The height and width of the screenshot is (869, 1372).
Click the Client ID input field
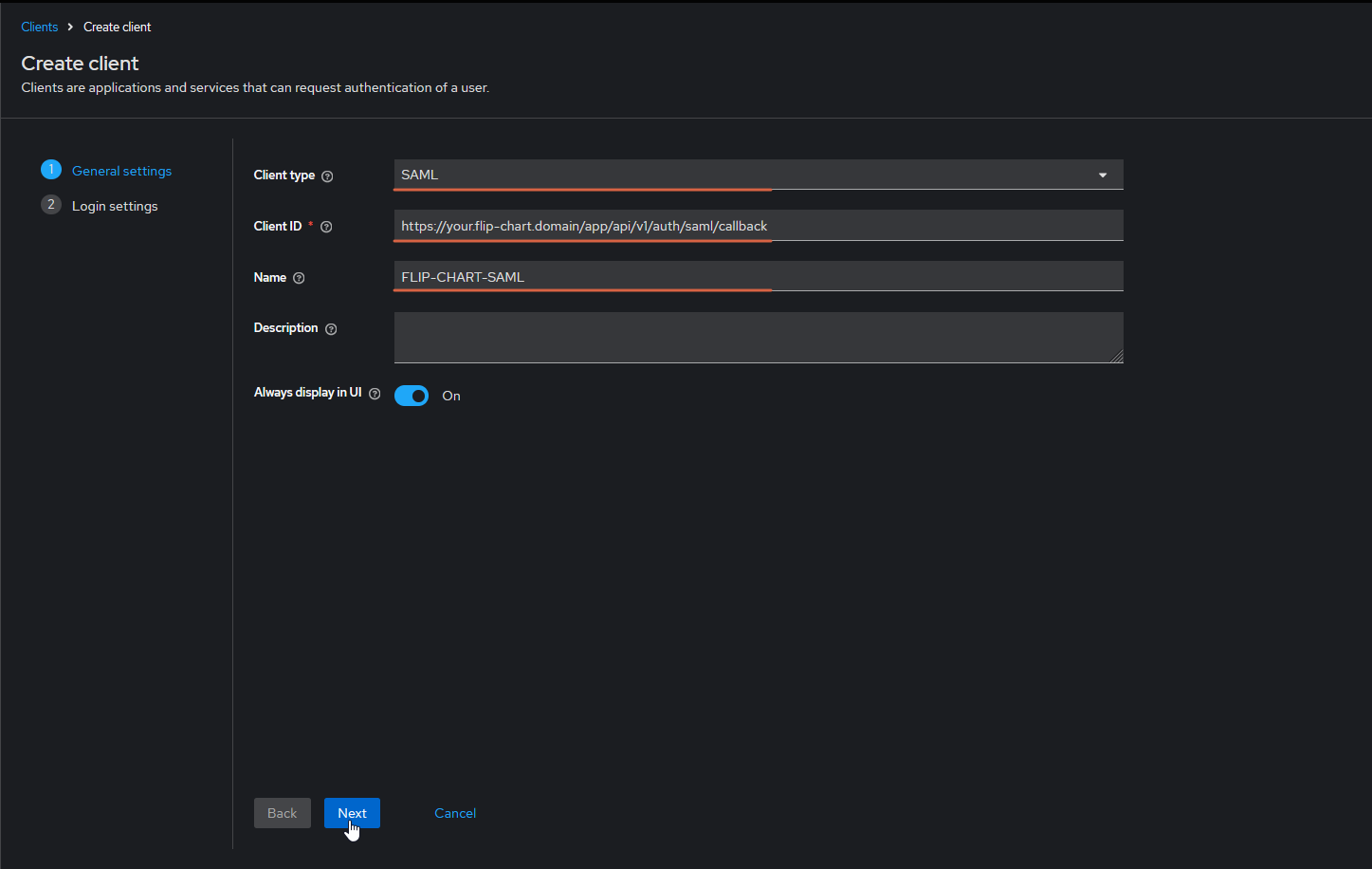(x=759, y=226)
